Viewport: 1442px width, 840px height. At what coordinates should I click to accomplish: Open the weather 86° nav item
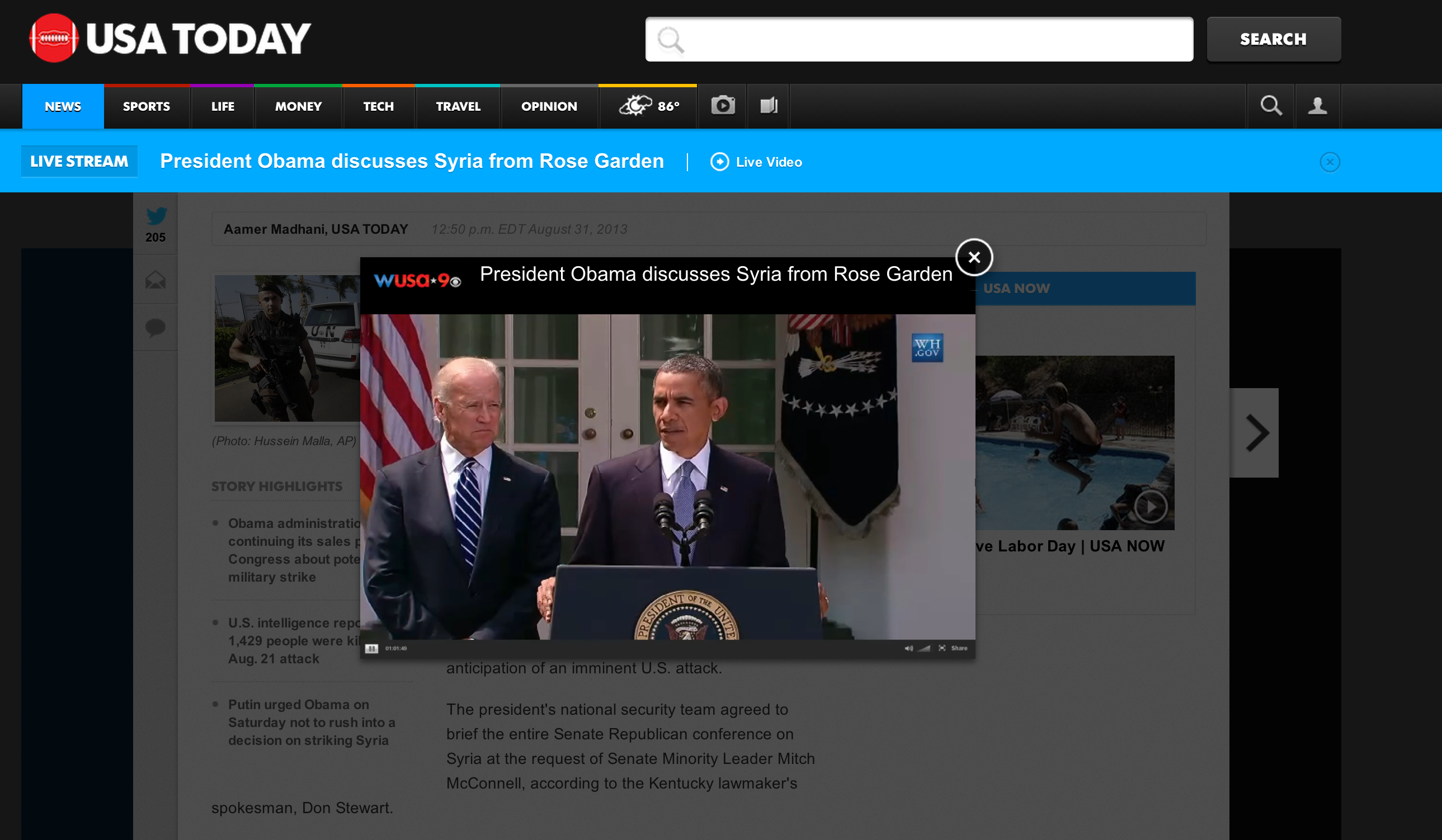[648, 106]
